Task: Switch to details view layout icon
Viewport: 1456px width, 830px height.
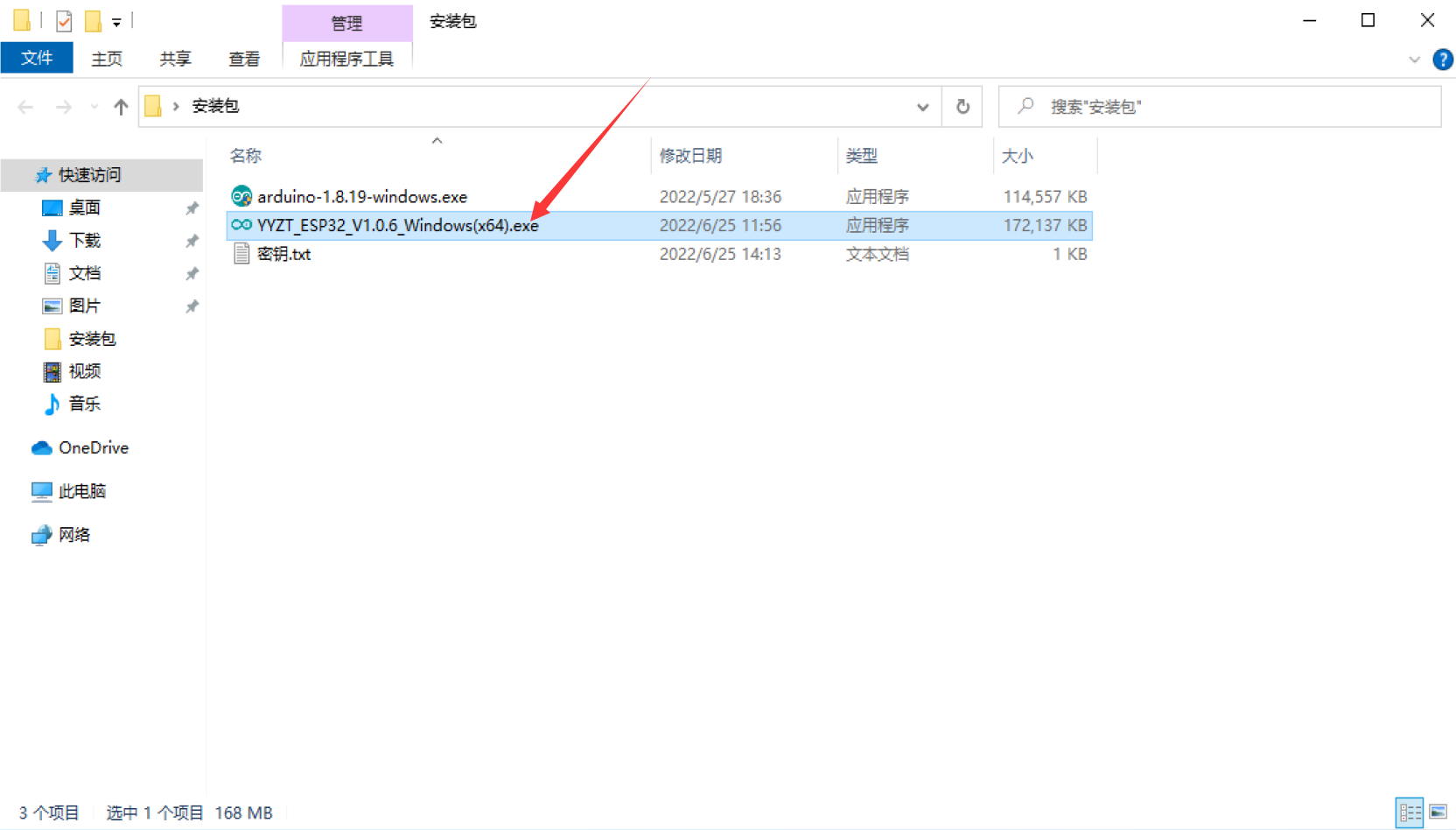Action: [1410, 812]
